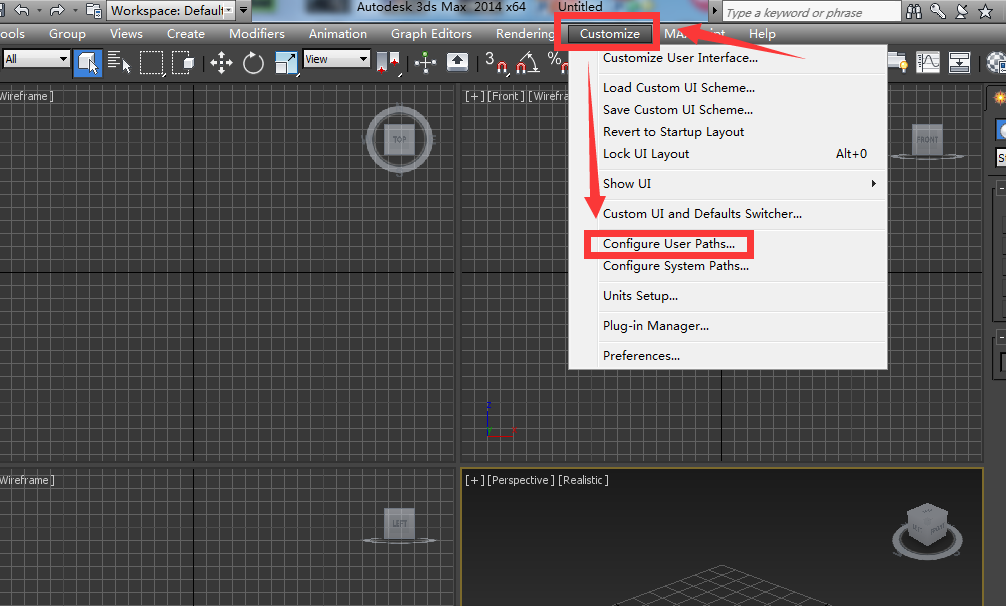Click the Left view ViewCube
1006x606 pixels.
400,523
